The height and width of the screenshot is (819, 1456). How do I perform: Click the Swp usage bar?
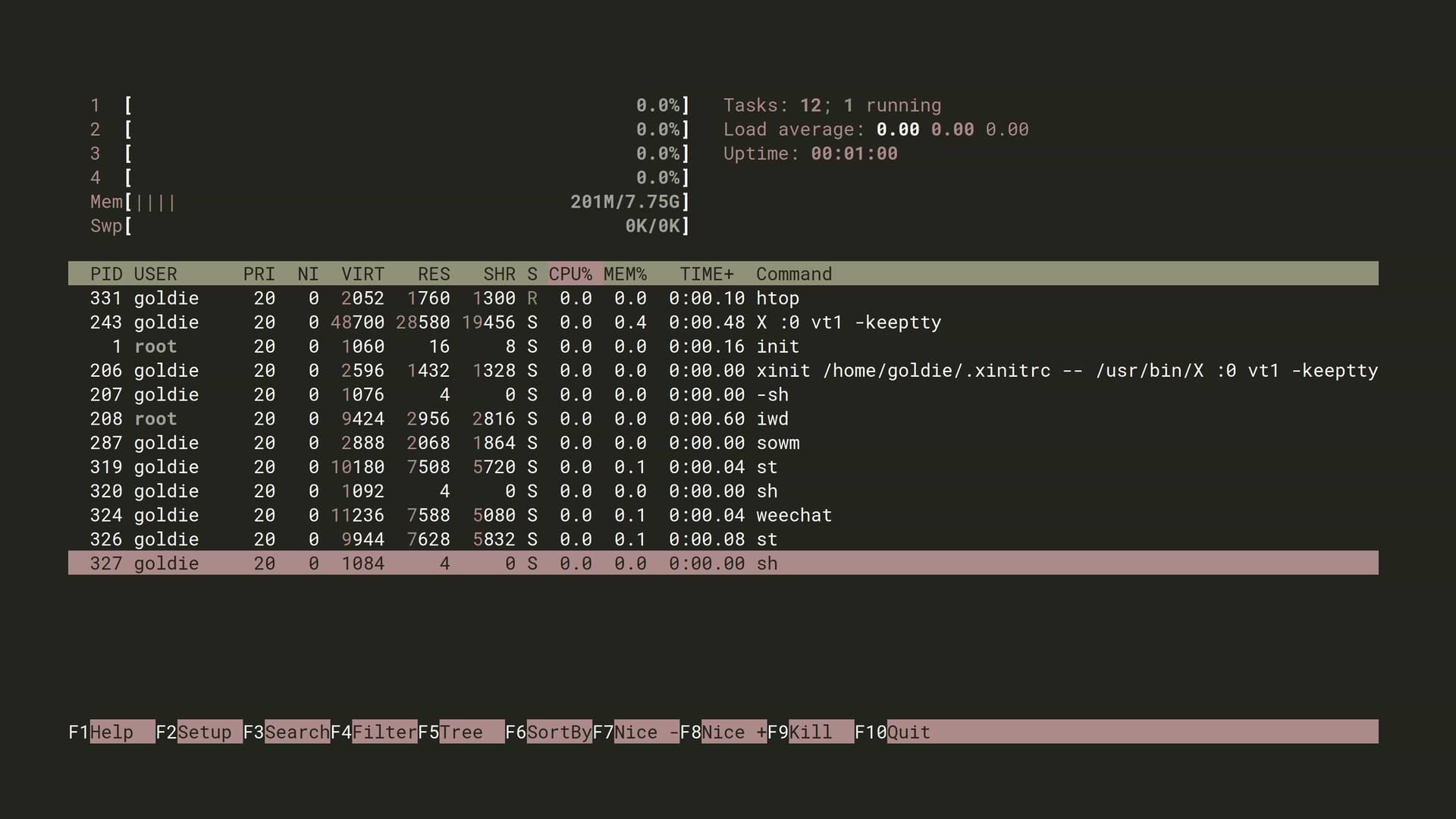coord(390,226)
